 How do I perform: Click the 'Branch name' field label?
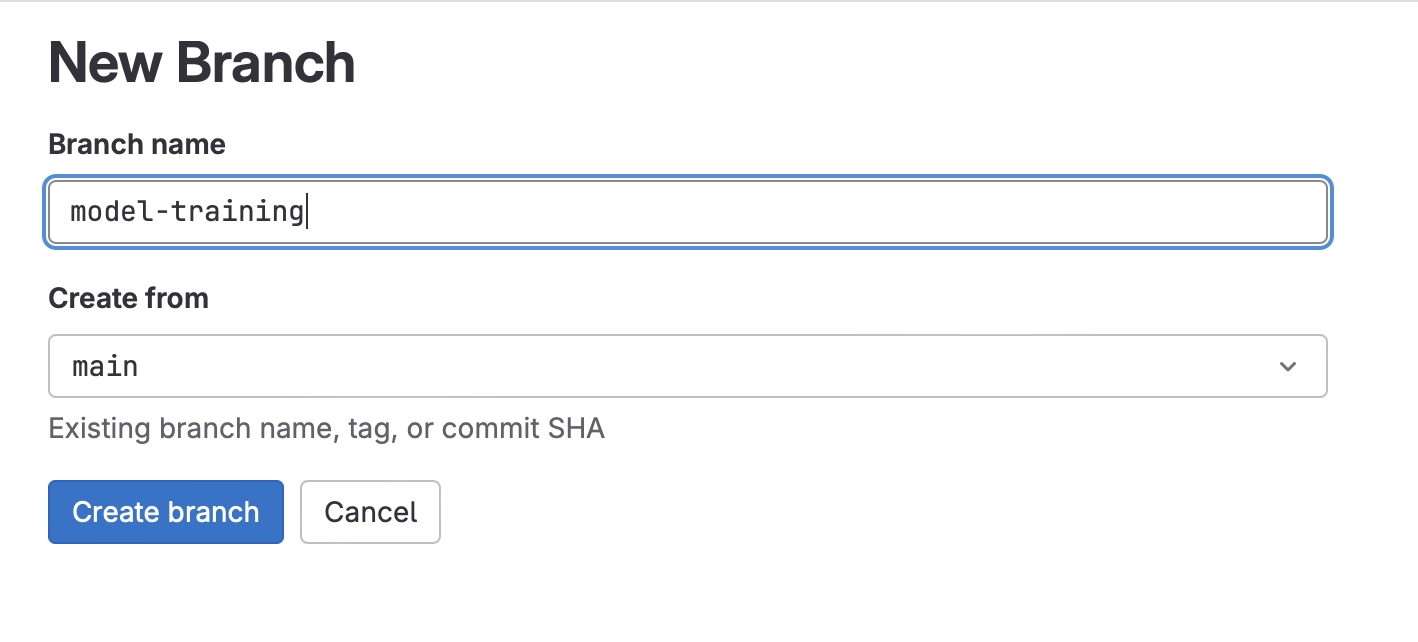pyautogui.click(x=137, y=144)
